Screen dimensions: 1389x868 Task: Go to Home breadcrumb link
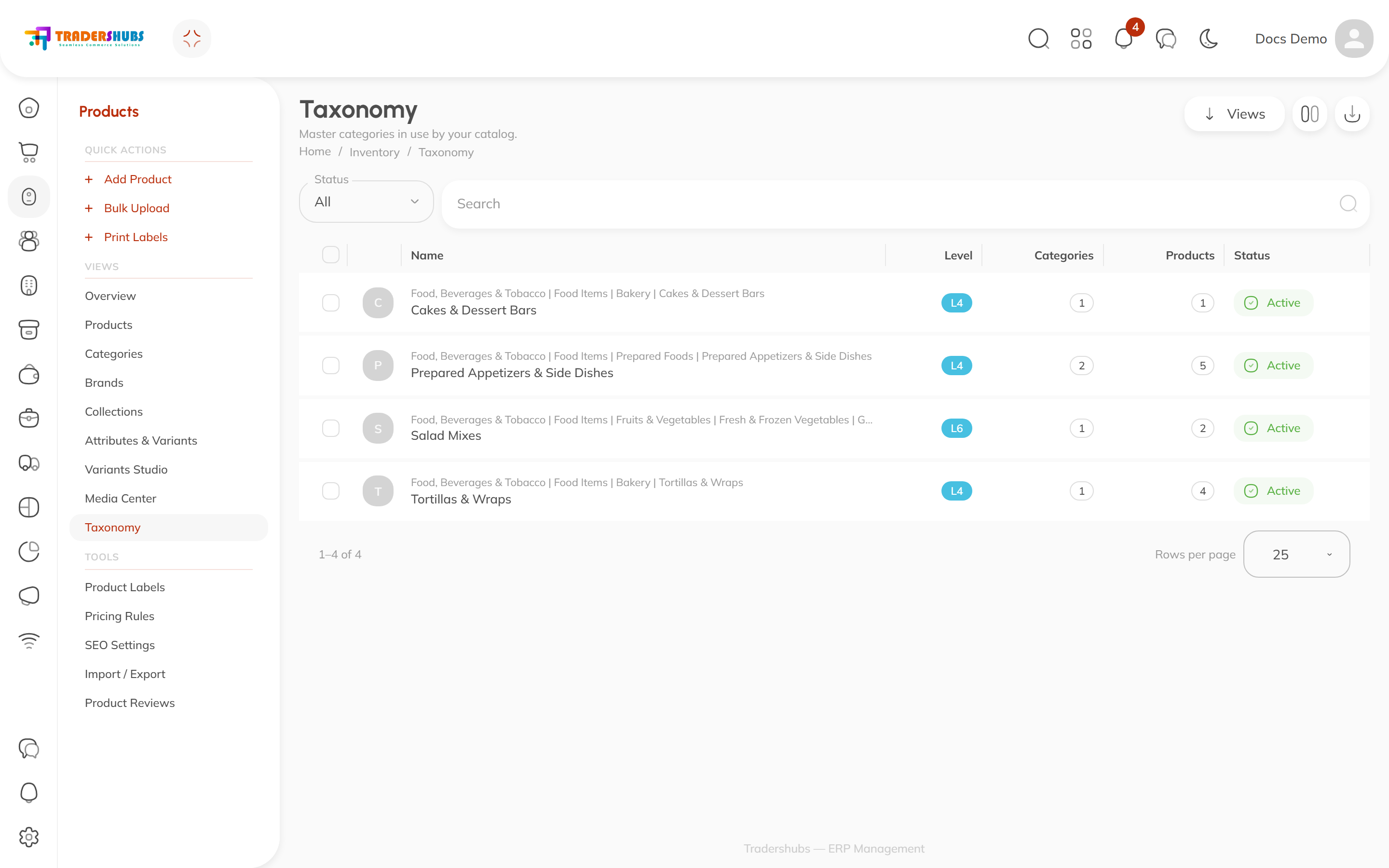click(x=314, y=151)
